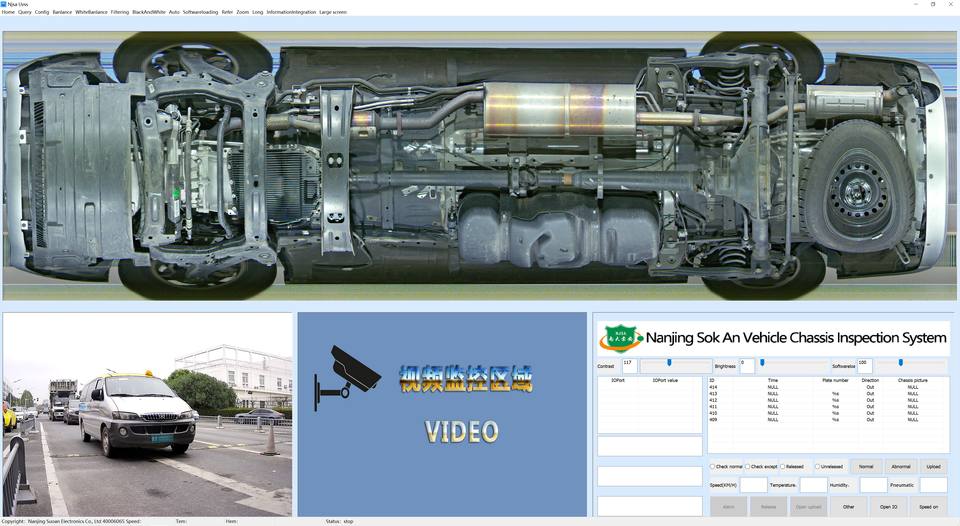Click the green NJSA shield logo
Screen dimensions: 960x526
[620, 337]
